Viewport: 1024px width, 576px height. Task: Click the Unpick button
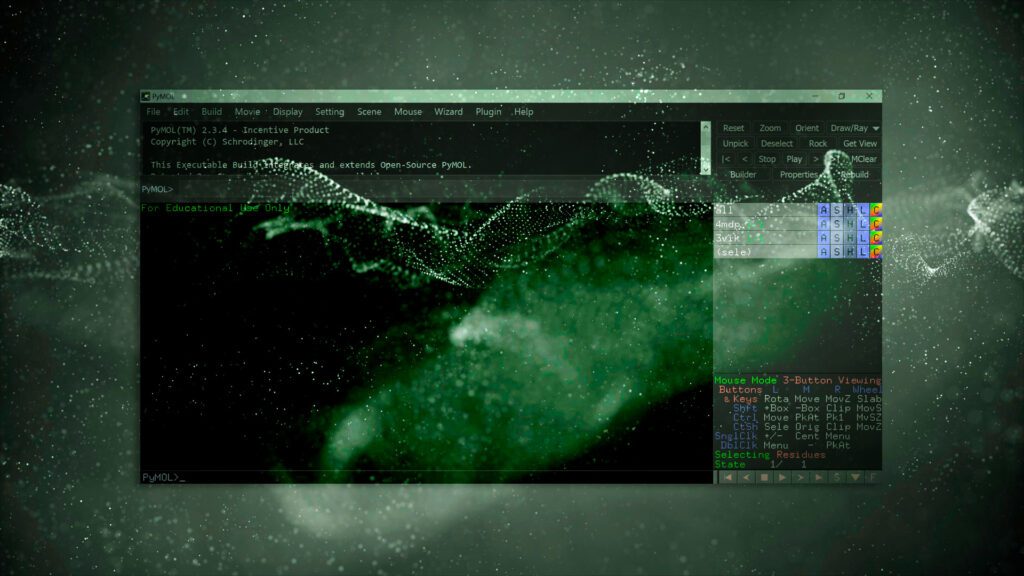point(735,144)
